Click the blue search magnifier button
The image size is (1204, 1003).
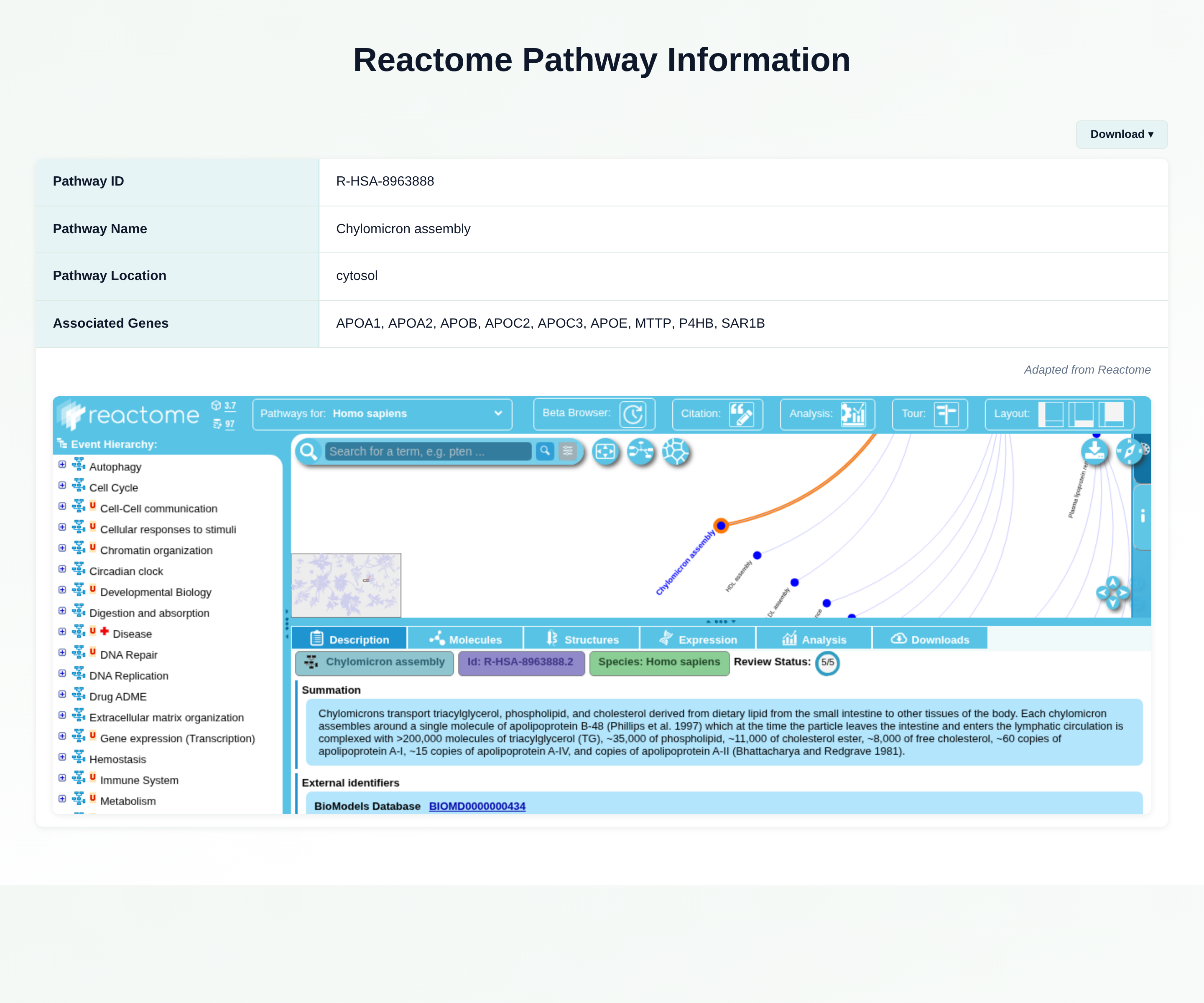545,451
